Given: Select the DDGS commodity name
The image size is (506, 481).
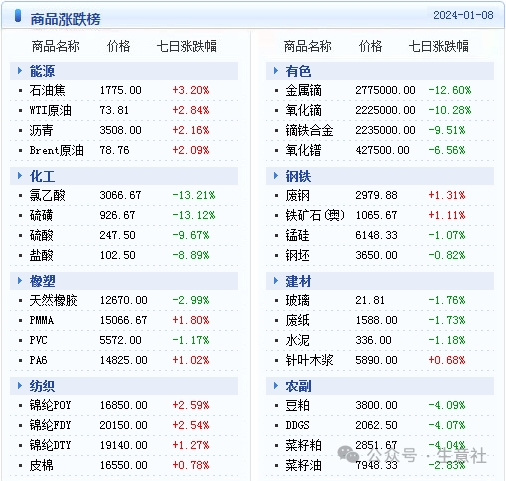Looking at the screenshot, I should coord(297,425).
